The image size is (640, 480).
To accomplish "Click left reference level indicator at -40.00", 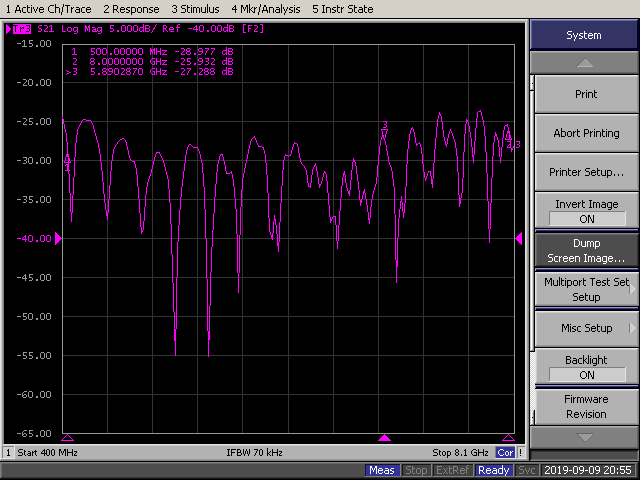I will [58, 238].
